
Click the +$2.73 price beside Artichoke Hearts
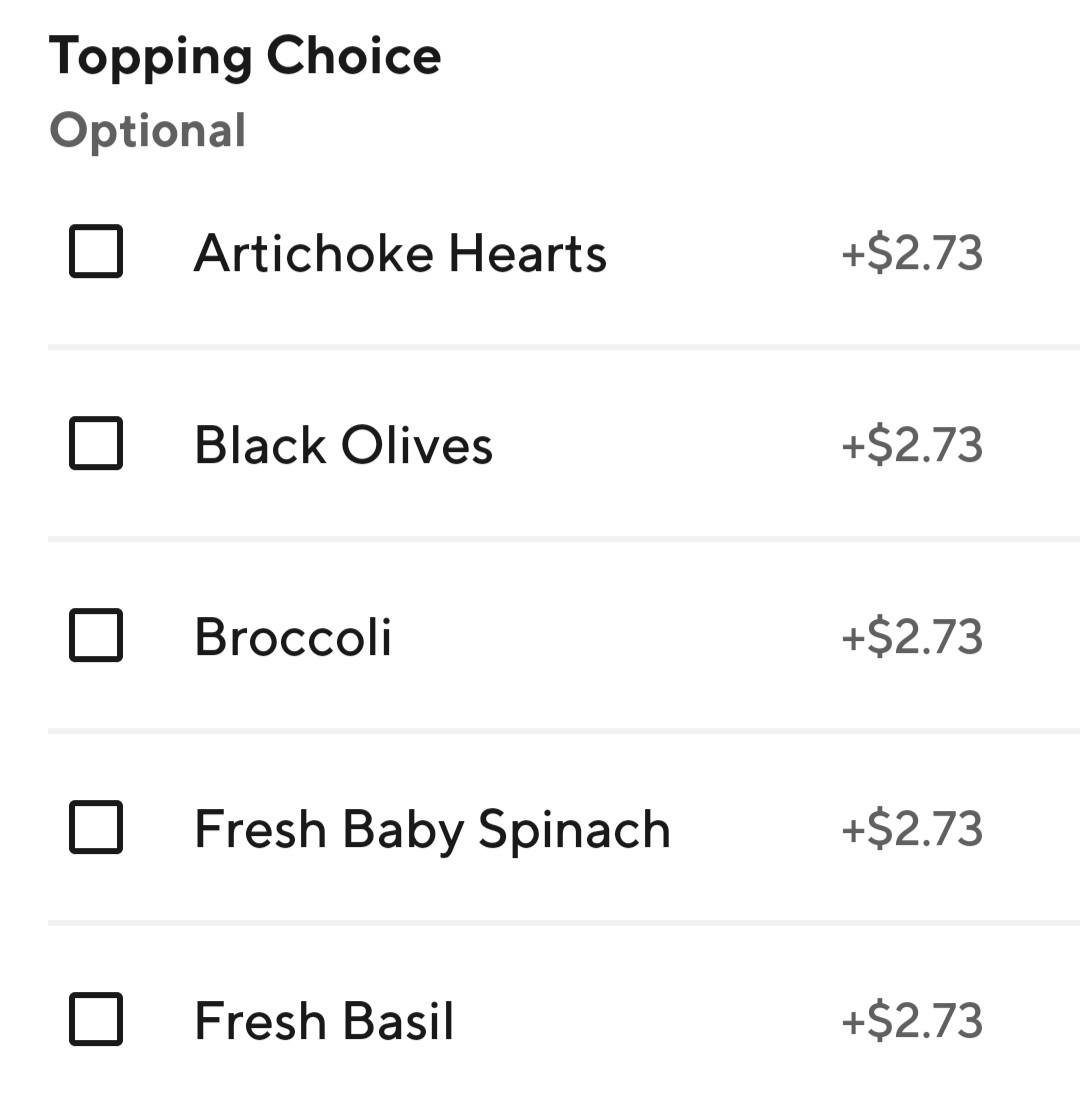(x=912, y=252)
